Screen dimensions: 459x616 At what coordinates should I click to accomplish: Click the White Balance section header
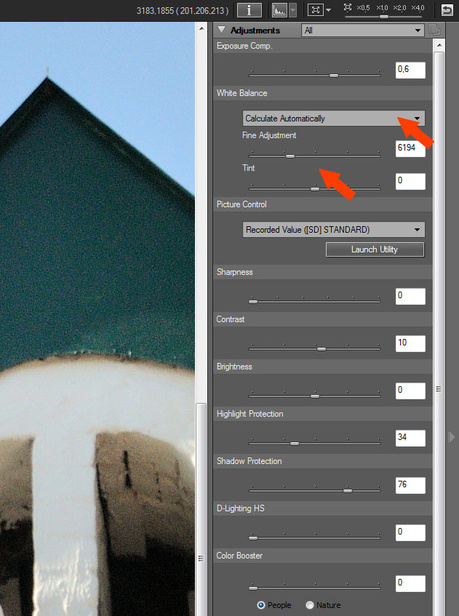(x=323, y=93)
